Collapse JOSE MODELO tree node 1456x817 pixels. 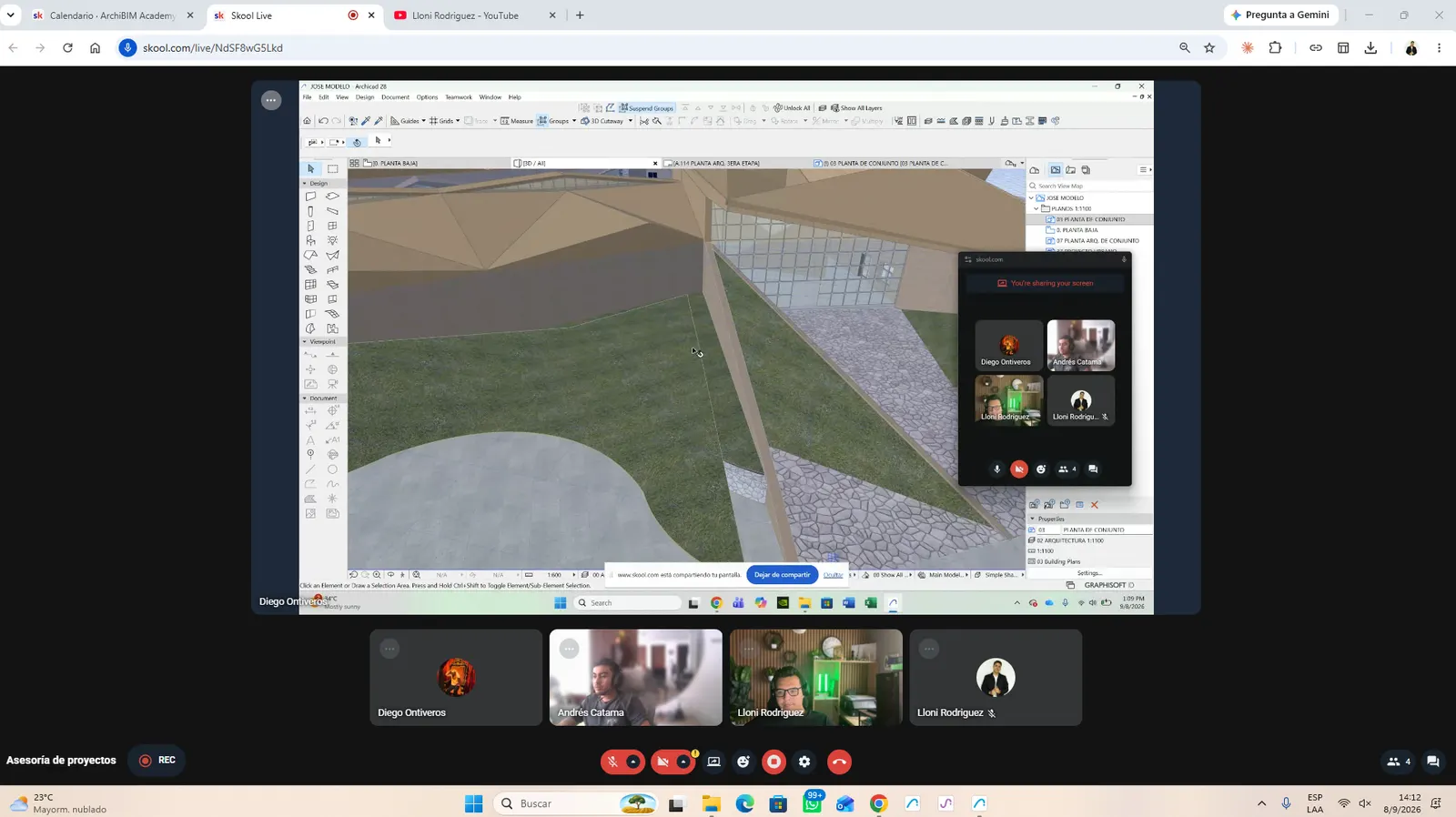tap(1031, 197)
